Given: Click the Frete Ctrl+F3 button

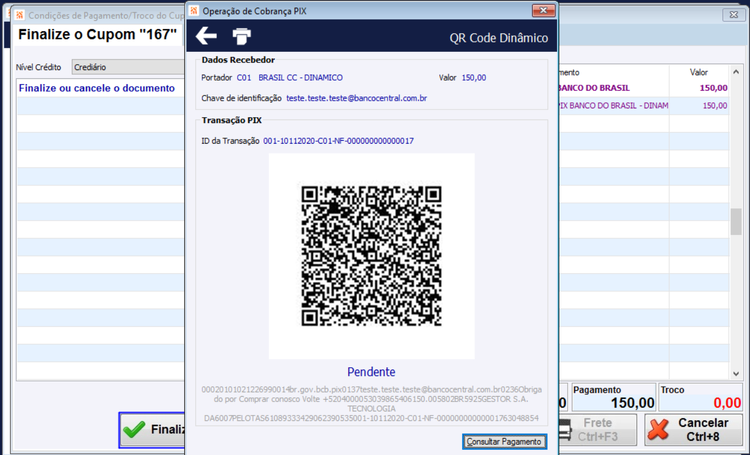Looking at the screenshot, I should point(598,429).
